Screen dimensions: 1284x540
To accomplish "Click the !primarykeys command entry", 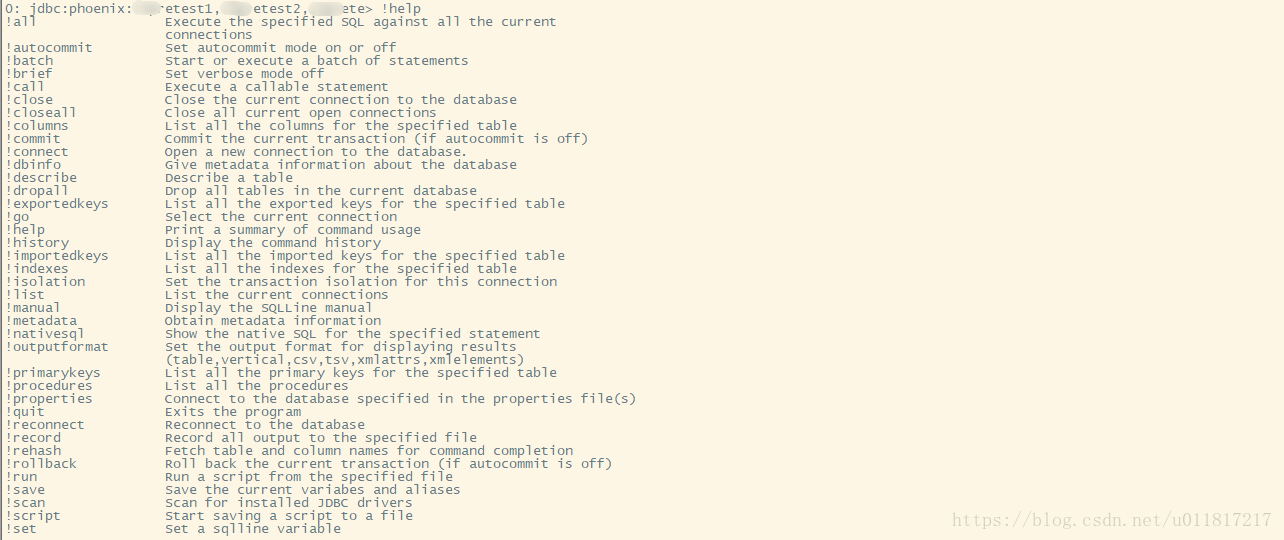I will tap(53, 372).
